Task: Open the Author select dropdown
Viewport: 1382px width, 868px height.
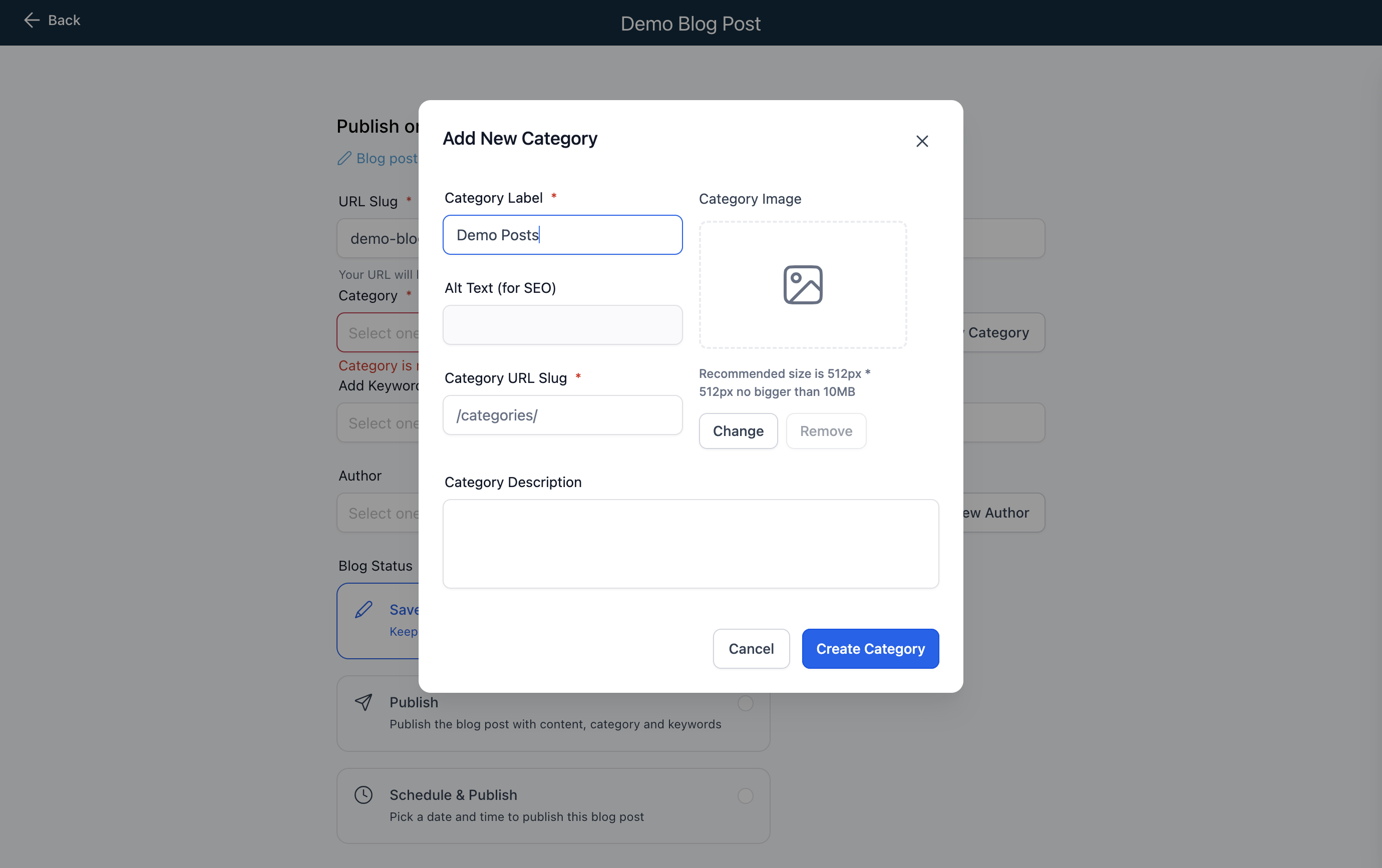Action: point(378,512)
